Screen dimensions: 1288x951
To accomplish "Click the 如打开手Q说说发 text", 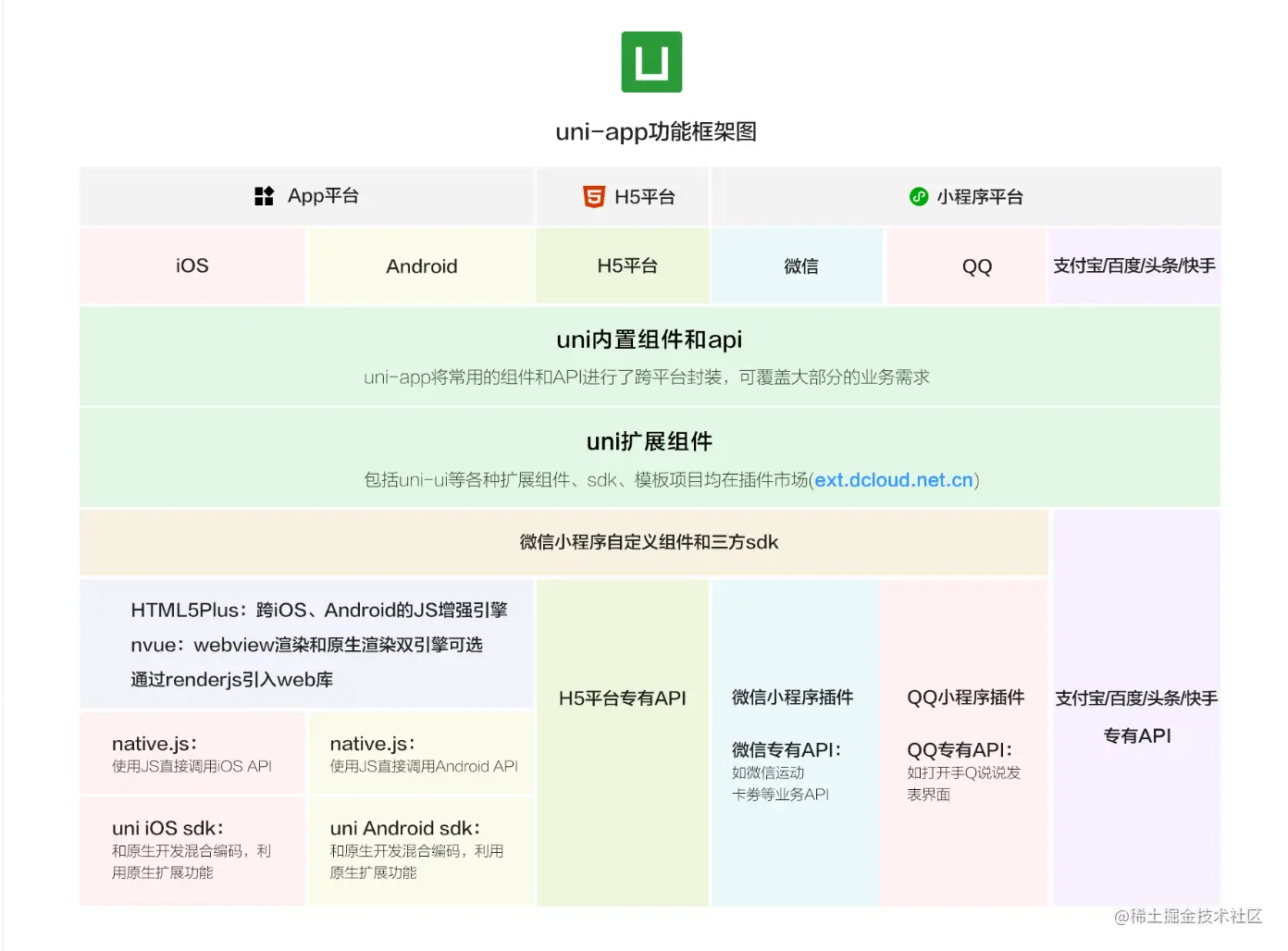I will tap(963, 772).
